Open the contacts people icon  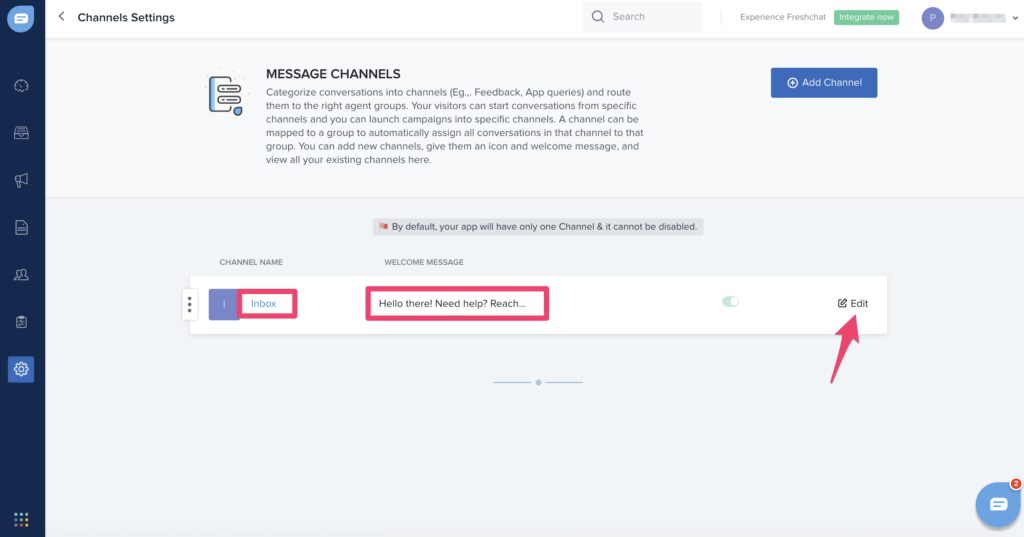point(22,274)
